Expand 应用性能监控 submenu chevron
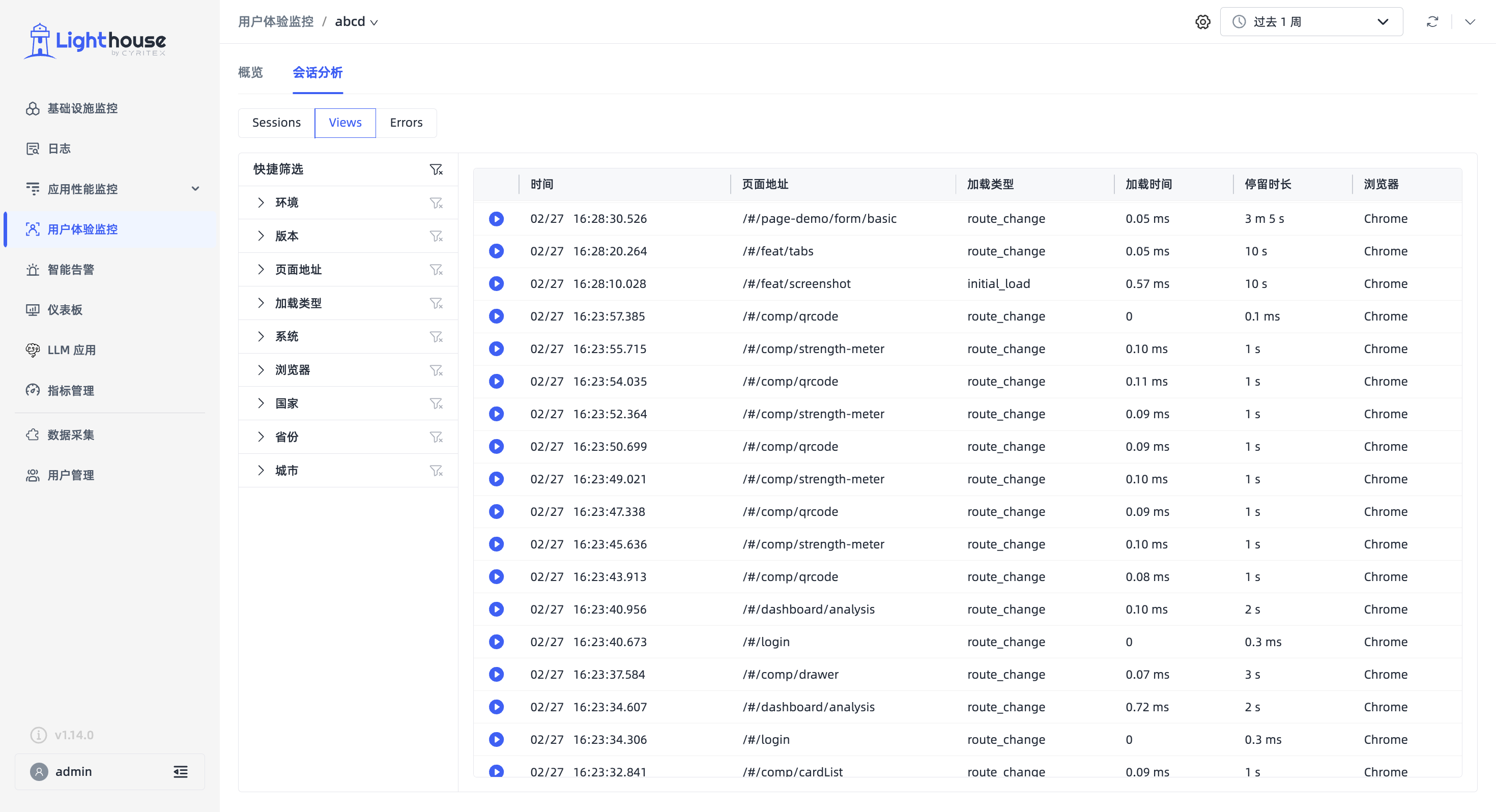 (x=195, y=189)
